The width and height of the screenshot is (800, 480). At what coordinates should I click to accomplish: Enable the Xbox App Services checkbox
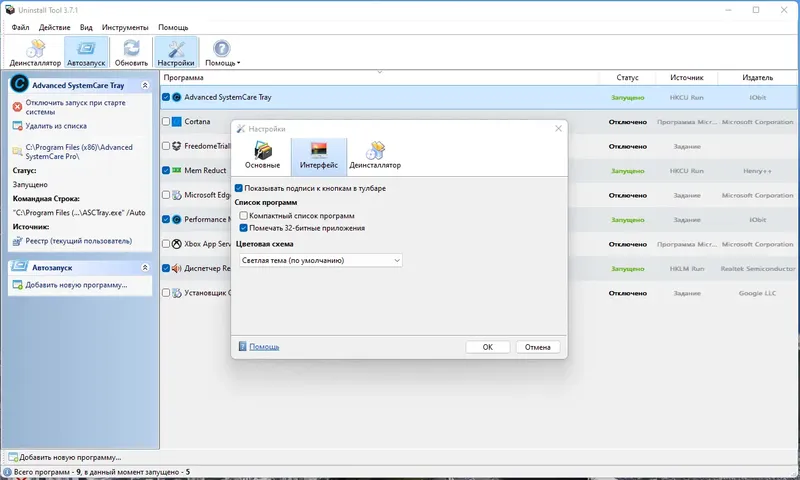(166, 244)
